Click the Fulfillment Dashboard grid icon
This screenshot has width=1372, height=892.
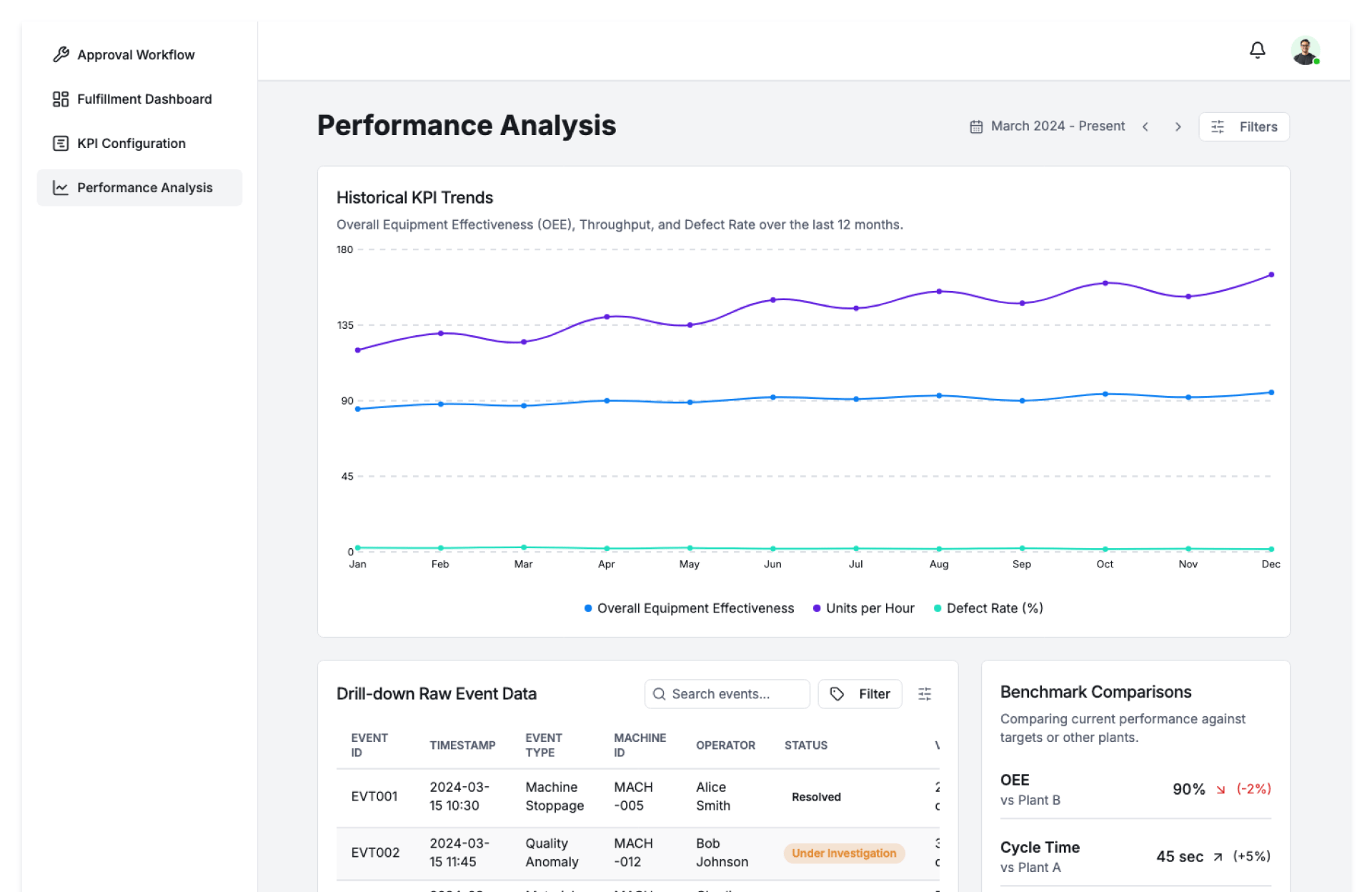tap(61, 99)
